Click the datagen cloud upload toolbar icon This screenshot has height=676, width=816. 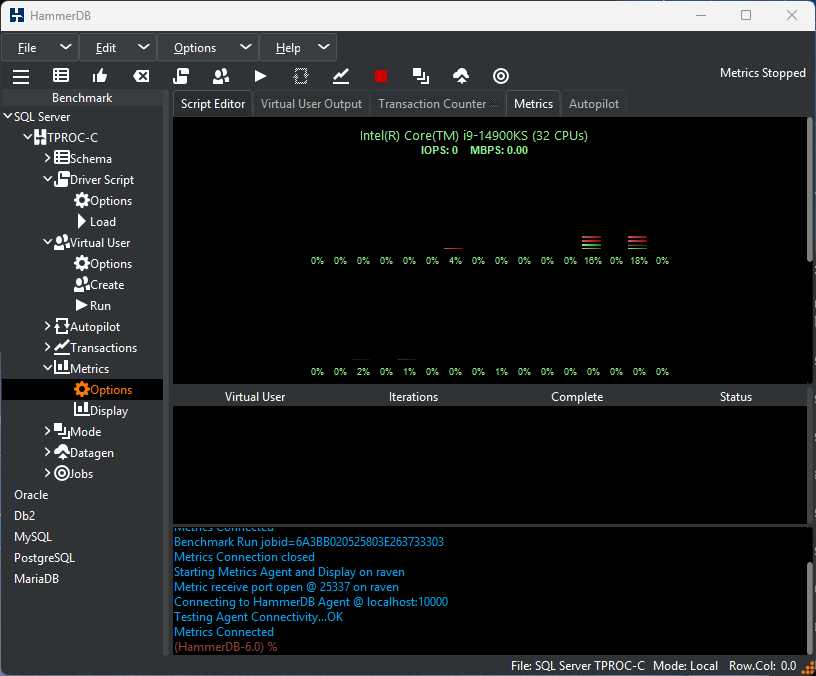click(x=461, y=76)
